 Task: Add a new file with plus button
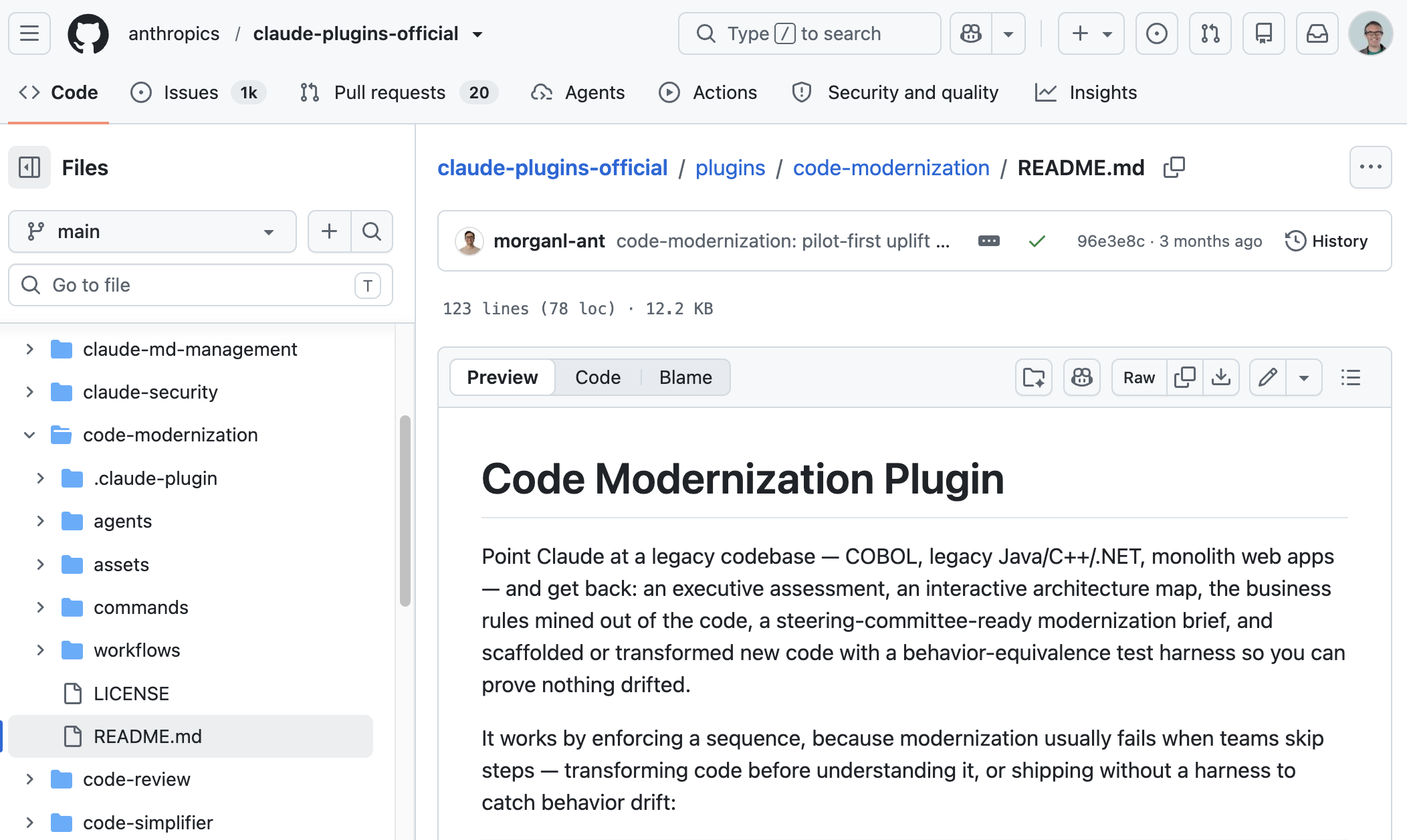point(329,231)
